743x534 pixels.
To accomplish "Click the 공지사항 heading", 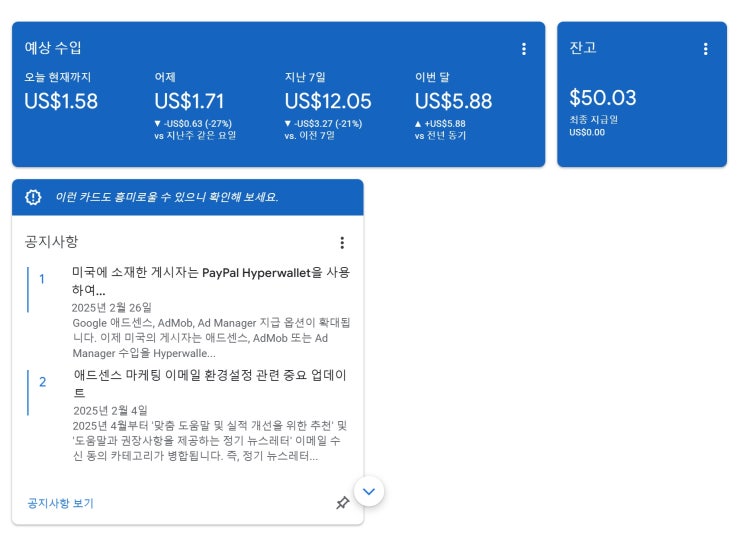I will 51,242.
